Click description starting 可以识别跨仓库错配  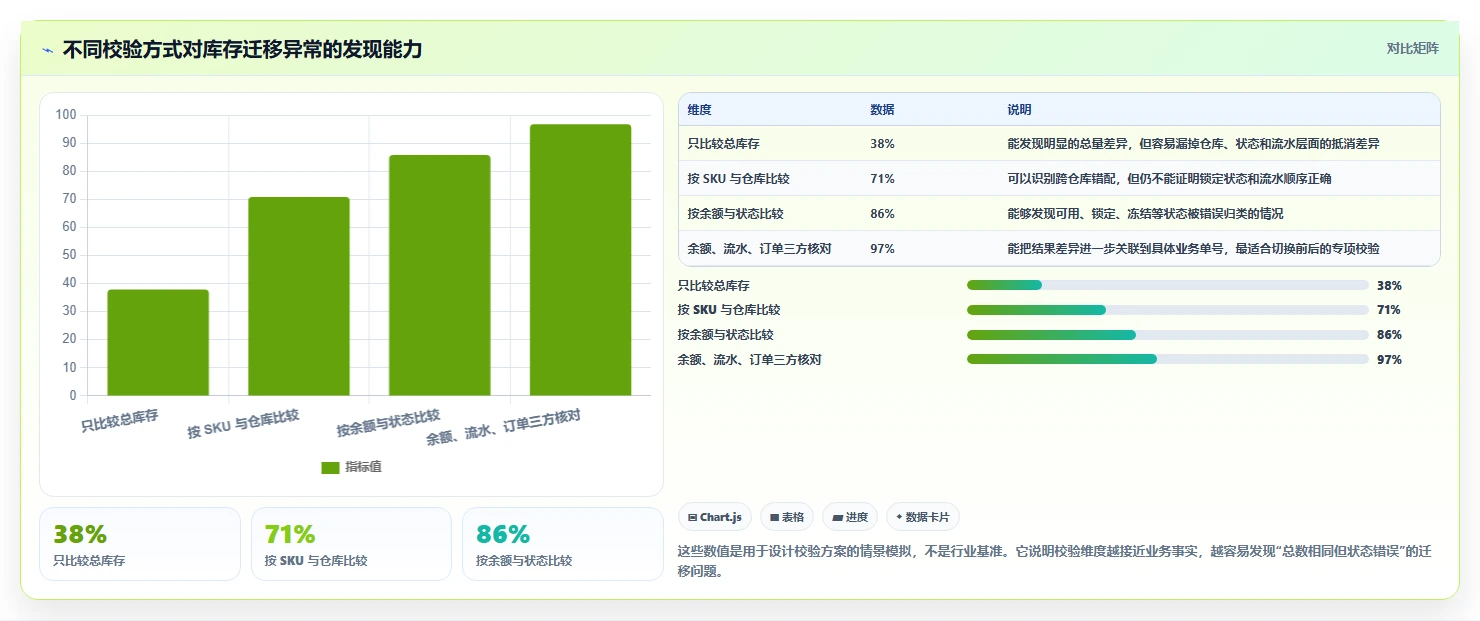(1169, 179)
